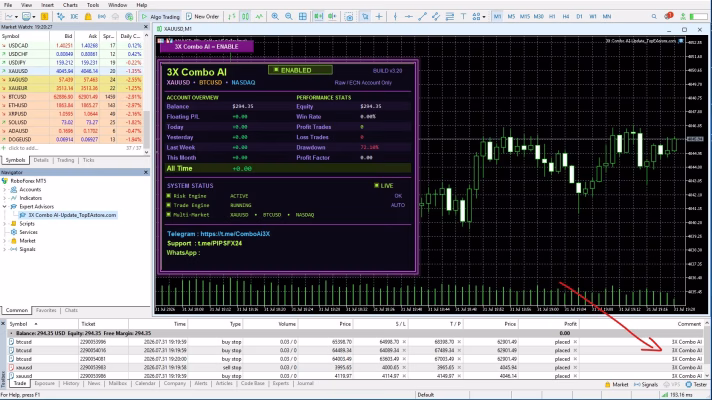The image size is (712, 400).
Task: Switch timeframe to H4
Action: 566,16
